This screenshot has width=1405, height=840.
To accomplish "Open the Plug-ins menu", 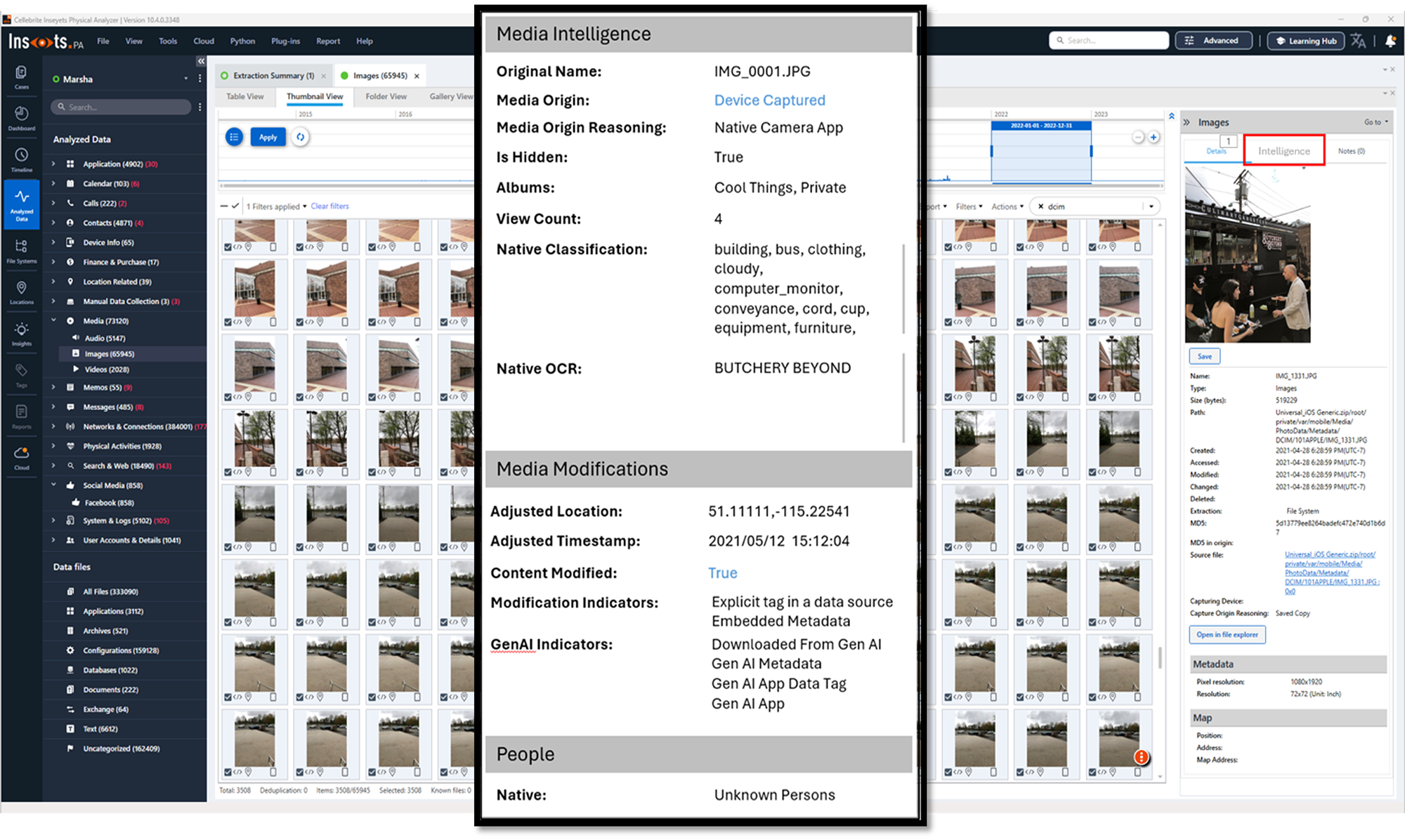I will point(286,41).
